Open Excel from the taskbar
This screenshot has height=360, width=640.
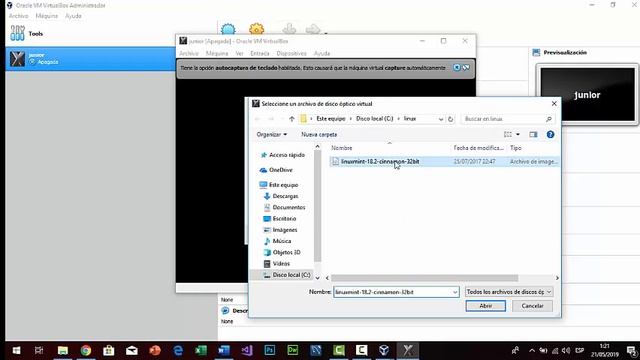coord(201,350)
